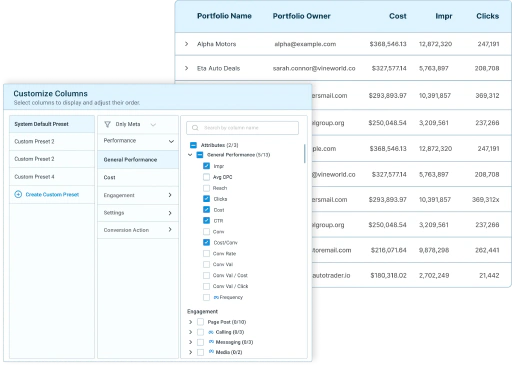Click the Meta icon next to Calling
This screenshot has width=512, height=366.
point(211,332)
